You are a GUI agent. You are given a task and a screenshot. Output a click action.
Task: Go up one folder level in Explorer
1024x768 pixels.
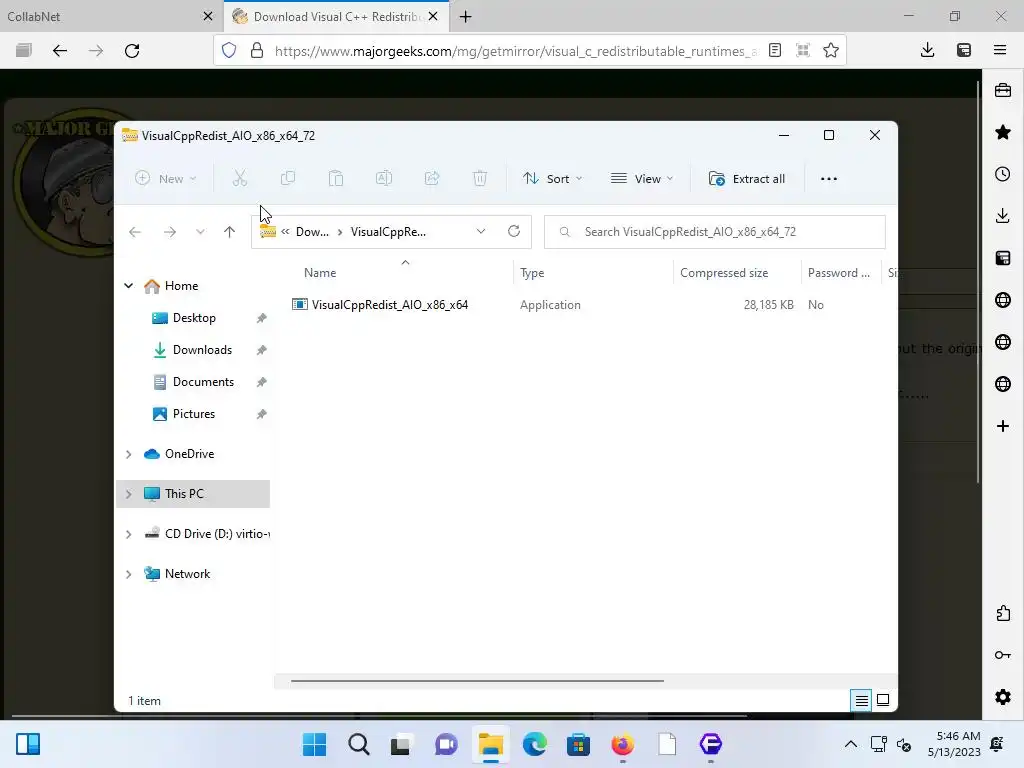click(229, 232)
